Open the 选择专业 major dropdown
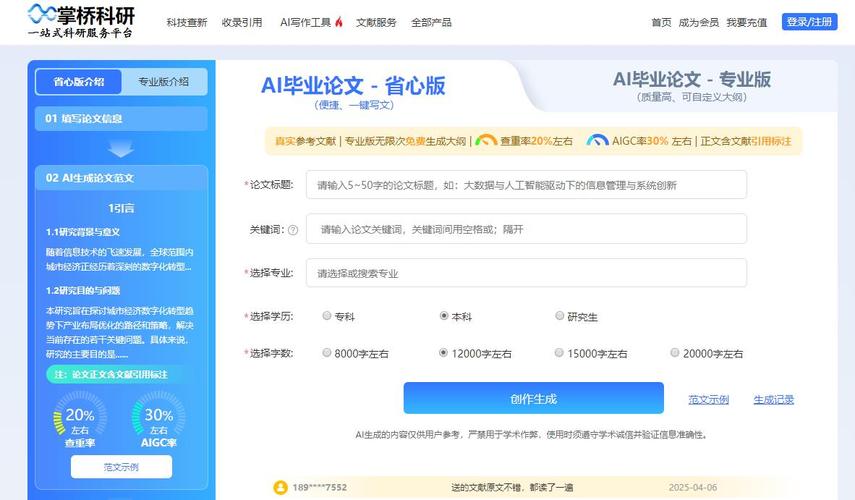Screen dimensions: 855x500 pyautogui.click(x=526, y=273)
